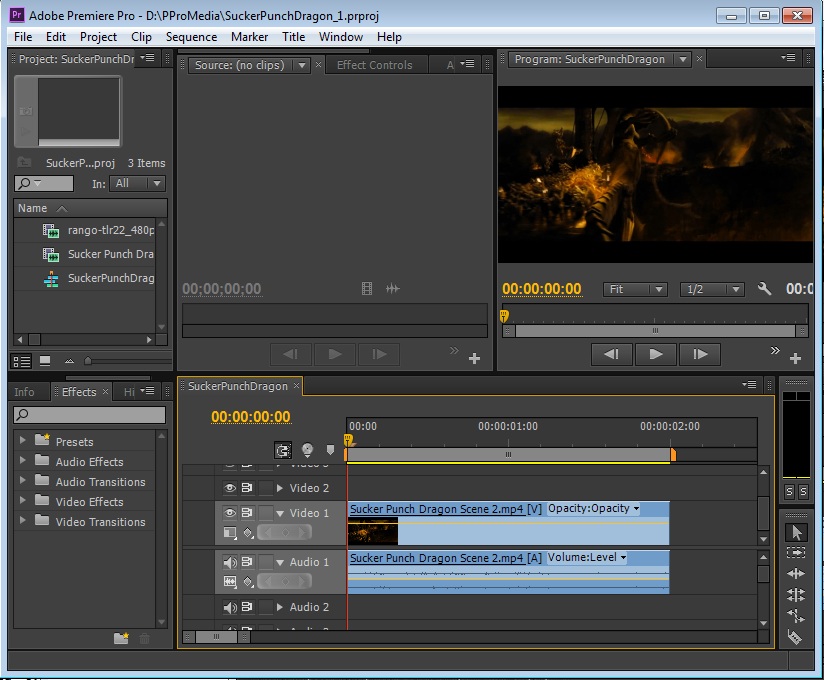Mute Audio 2 track speaker
The width and height of the screenshot is (824, 680).
click(230, 607)
